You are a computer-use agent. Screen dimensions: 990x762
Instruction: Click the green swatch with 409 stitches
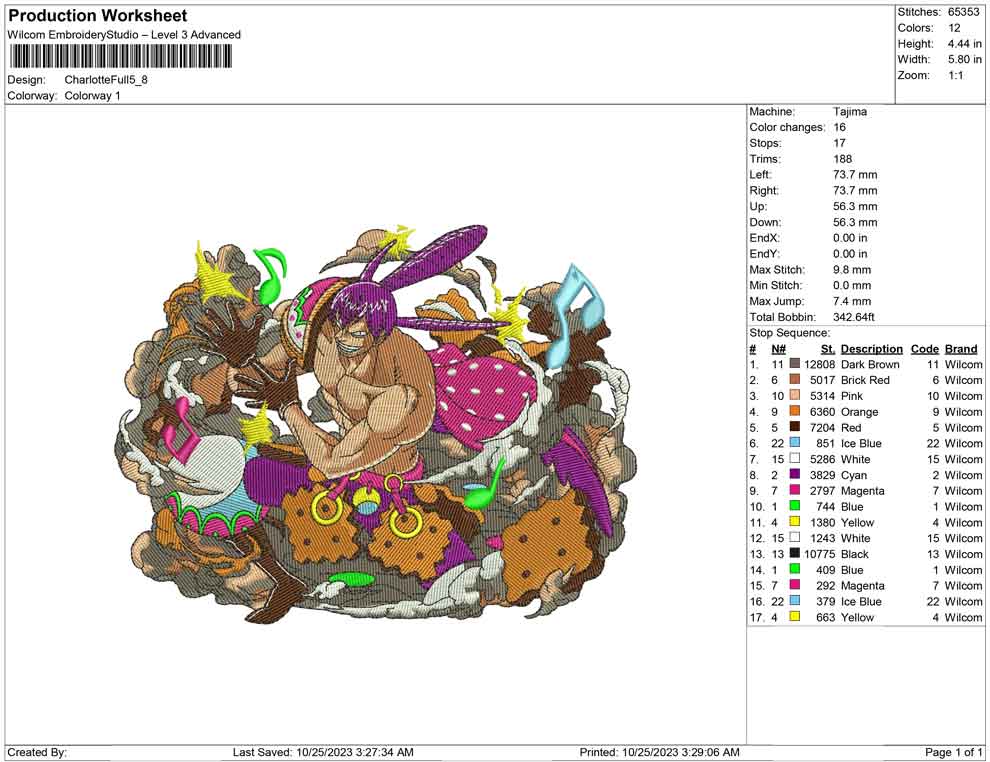[795, 569]
